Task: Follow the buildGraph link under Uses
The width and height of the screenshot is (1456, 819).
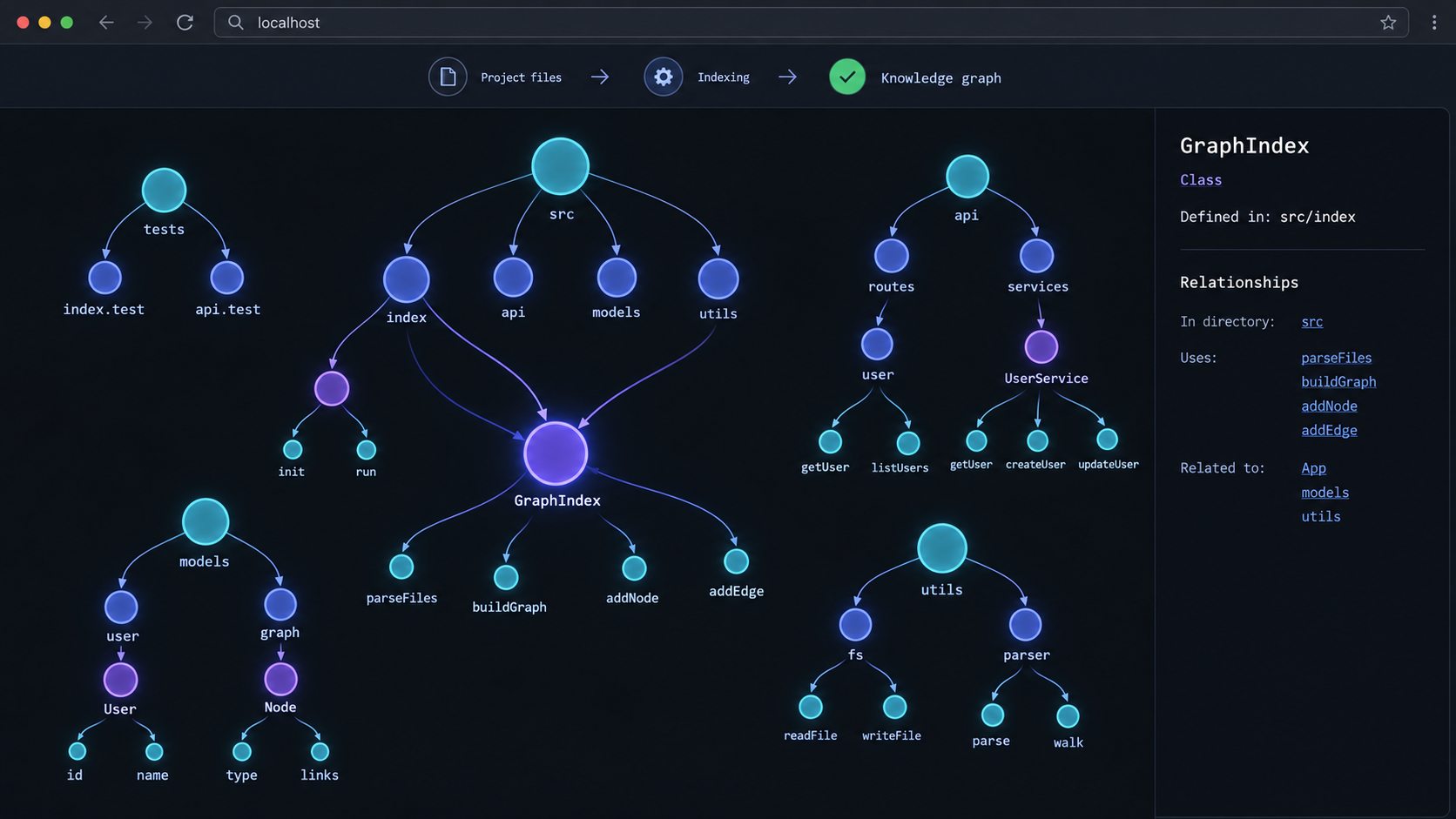Action: pos(1338,382)
